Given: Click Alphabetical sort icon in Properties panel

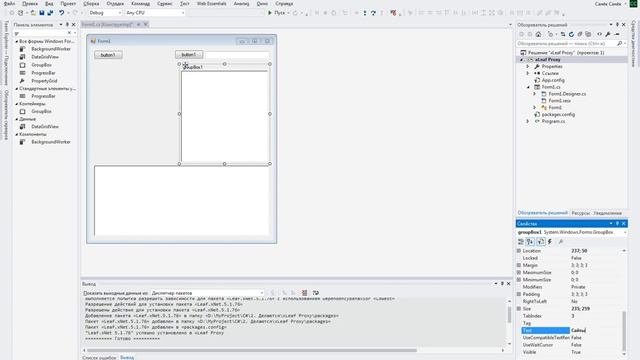Looking at the screenshot, I should tap(530, 242).
